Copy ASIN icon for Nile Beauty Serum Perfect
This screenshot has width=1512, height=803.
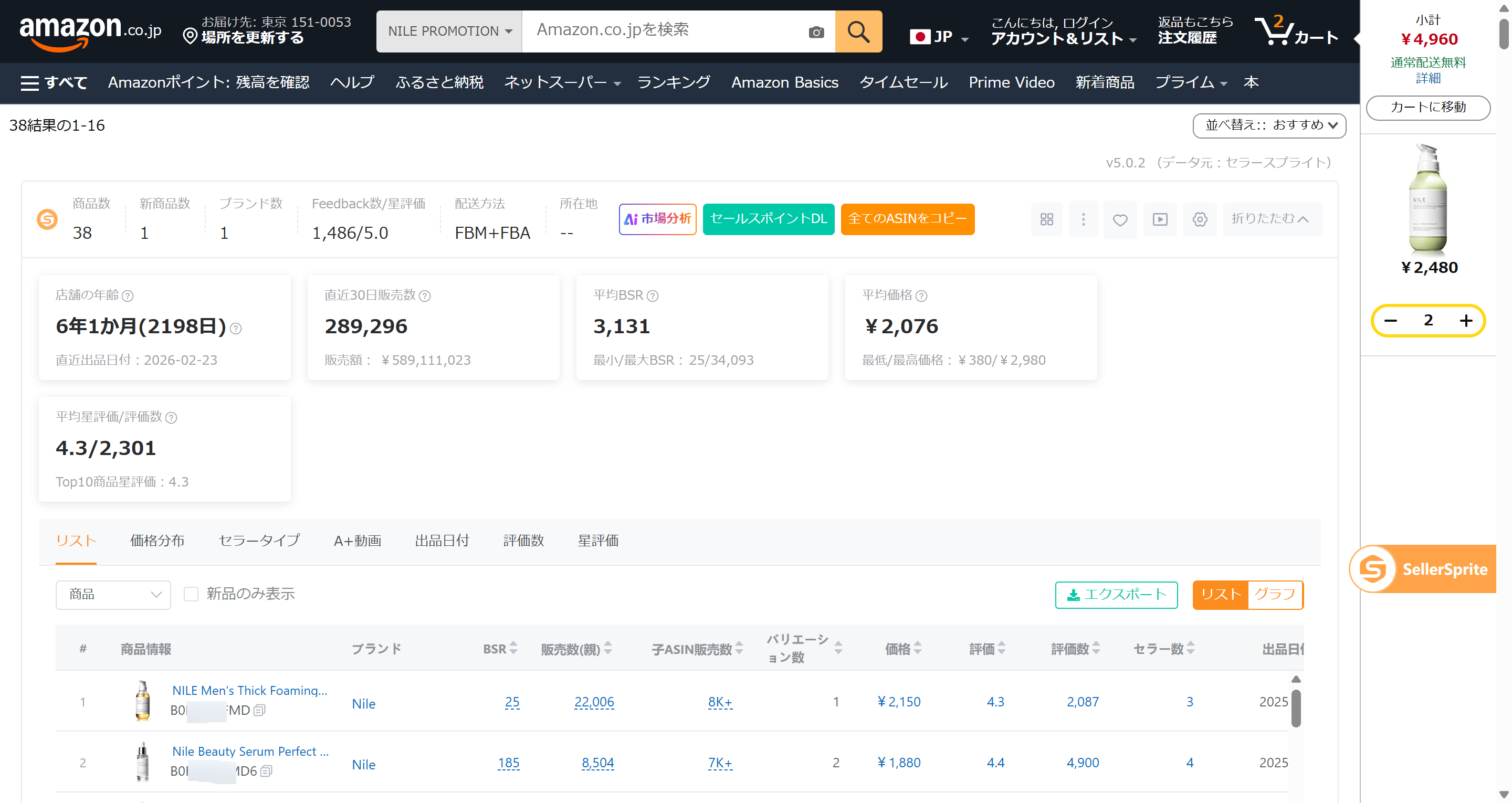click(266, 772)
